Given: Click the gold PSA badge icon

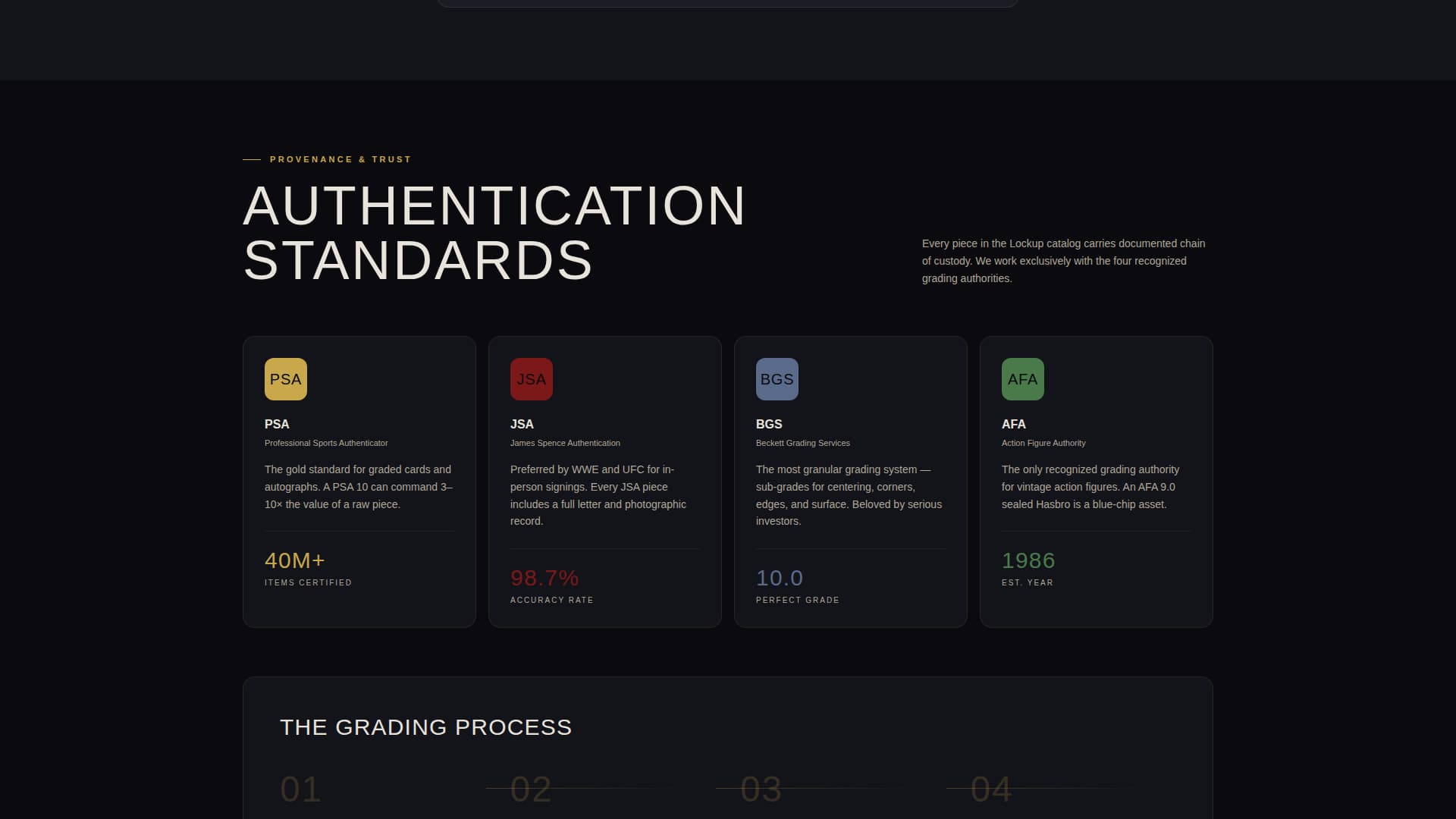Looking at the screenshot, I should (x=285, y=379).
